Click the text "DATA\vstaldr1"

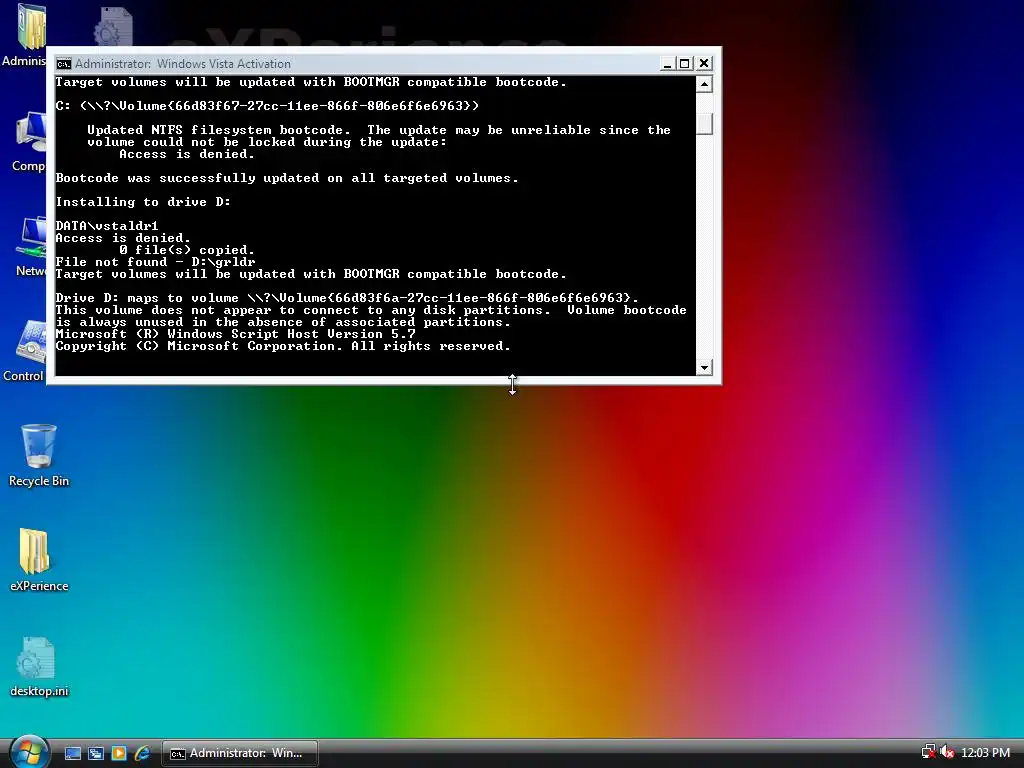coord(107,226)
